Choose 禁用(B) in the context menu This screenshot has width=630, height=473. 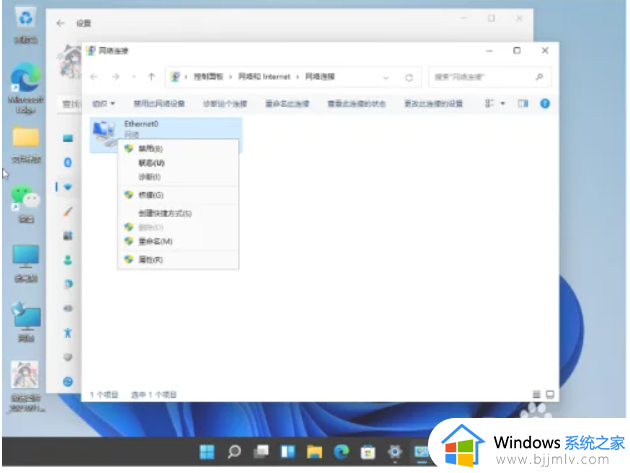point(178,149)
